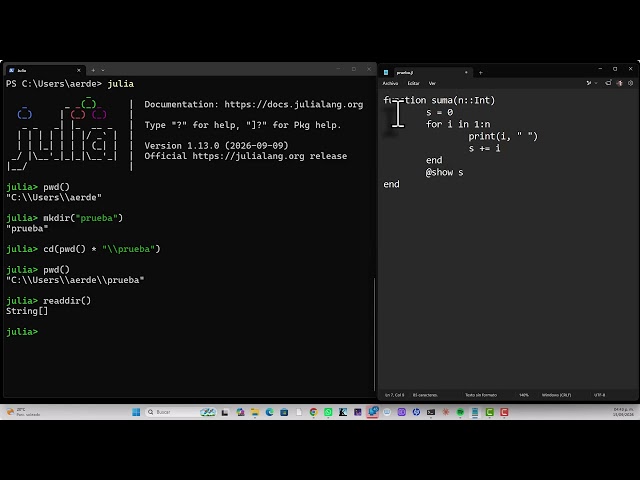Open a new terminal tab with plus
The width and height of the screenshot is (640, 480).
[x=93, y=70]
